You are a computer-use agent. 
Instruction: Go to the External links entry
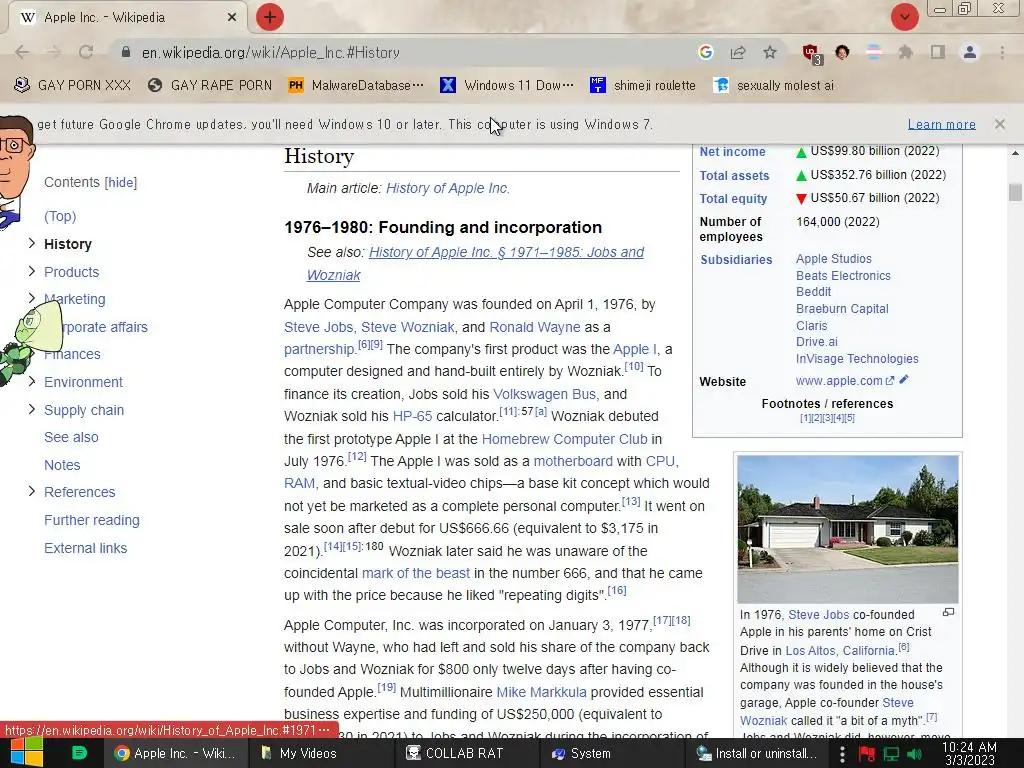point(86,549)
